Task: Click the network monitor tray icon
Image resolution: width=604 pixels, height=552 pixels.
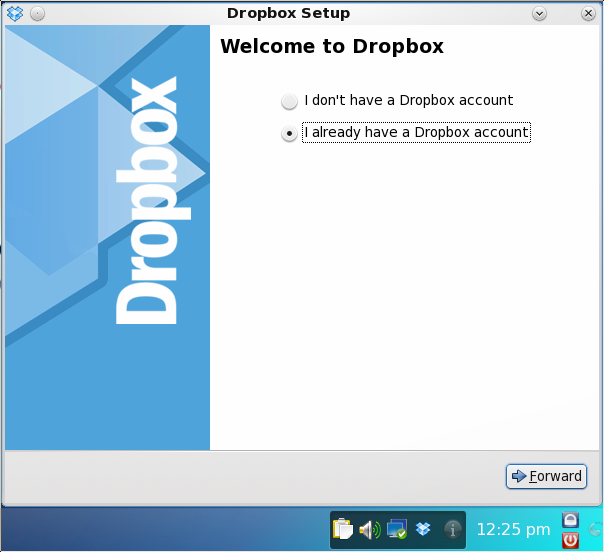Action: 397,529
